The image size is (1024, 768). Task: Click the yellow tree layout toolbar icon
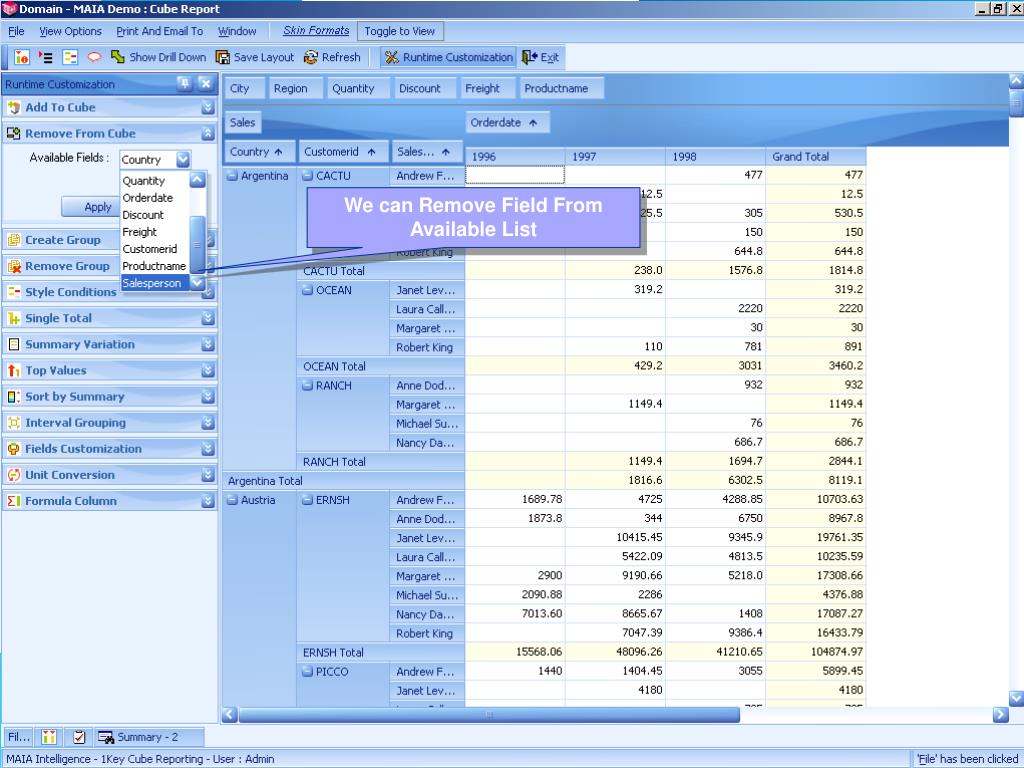pos(70,57)
